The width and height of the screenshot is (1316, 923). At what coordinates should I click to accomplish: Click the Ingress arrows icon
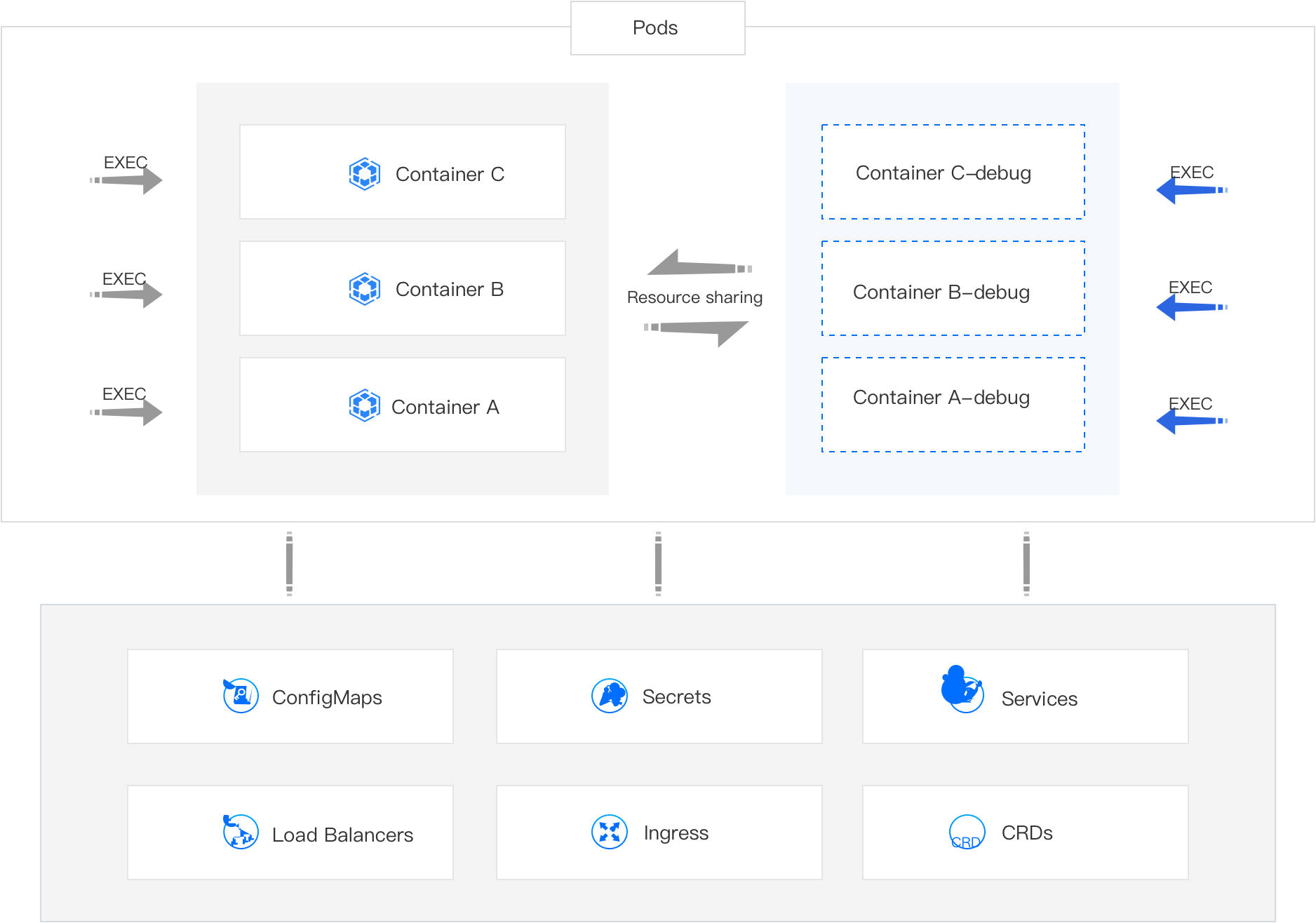tap(610, 832)
